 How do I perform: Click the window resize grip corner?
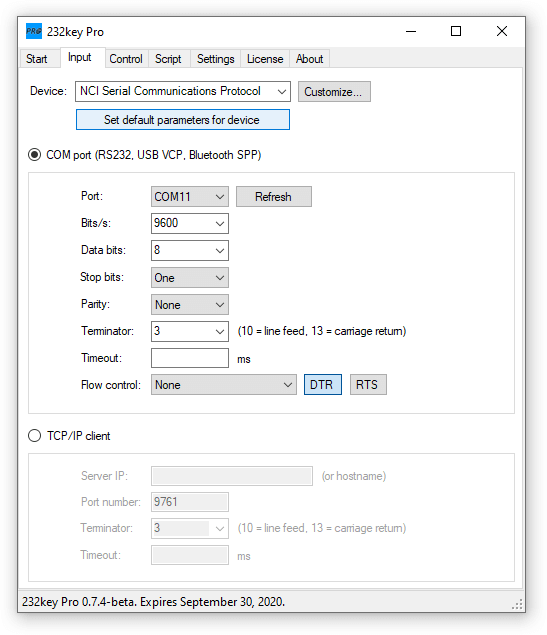pyautogui.click(x=517, y=604)
